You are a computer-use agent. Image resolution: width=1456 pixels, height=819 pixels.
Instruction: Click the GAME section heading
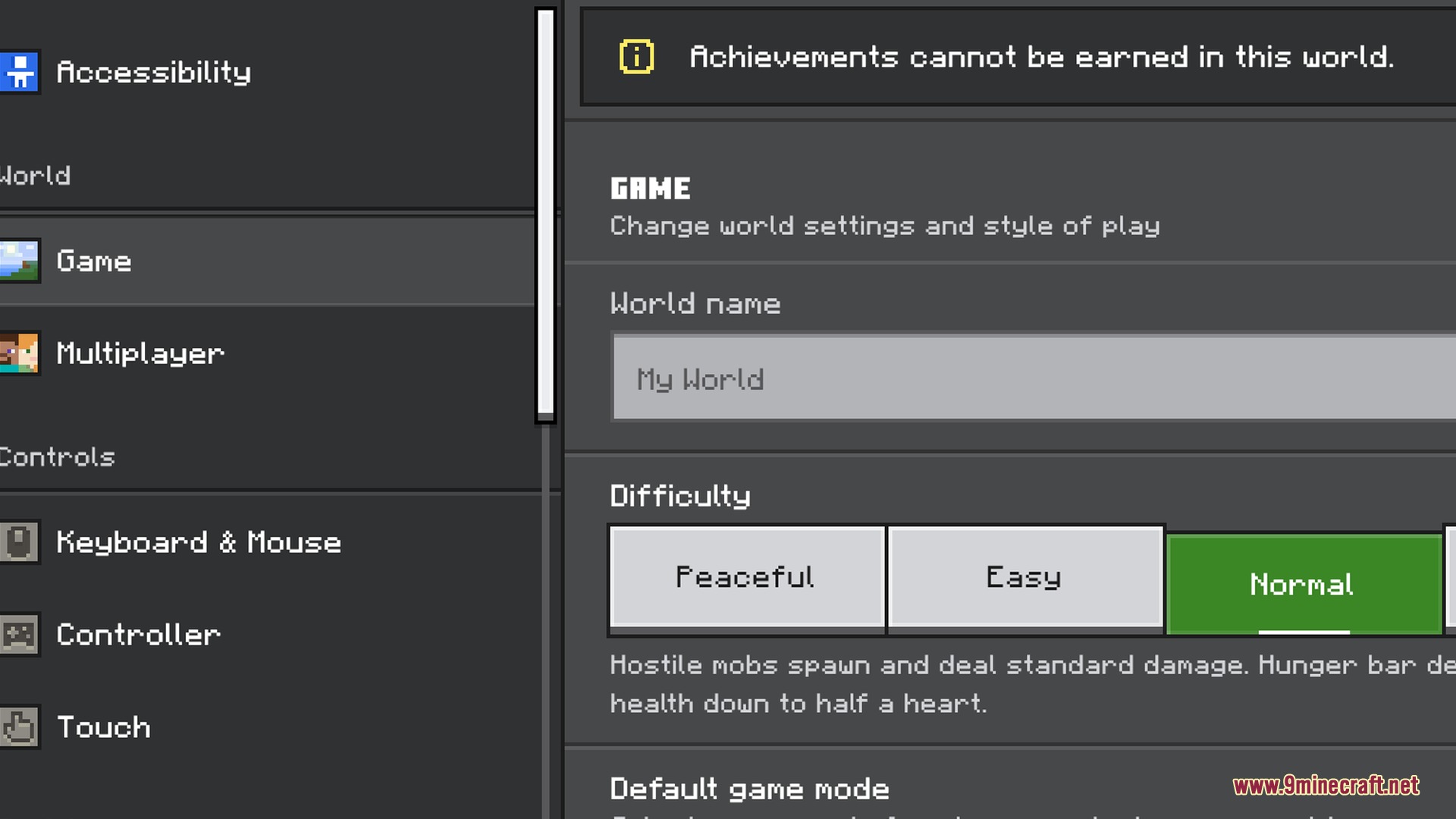651,188
